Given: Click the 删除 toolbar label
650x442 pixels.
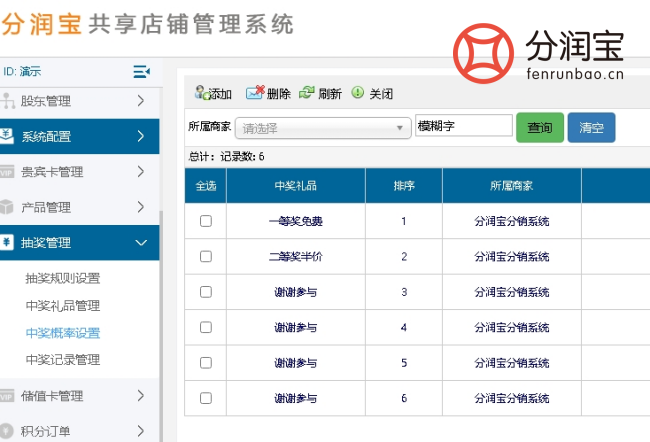Looking at the screenshot, I should 279,94.
